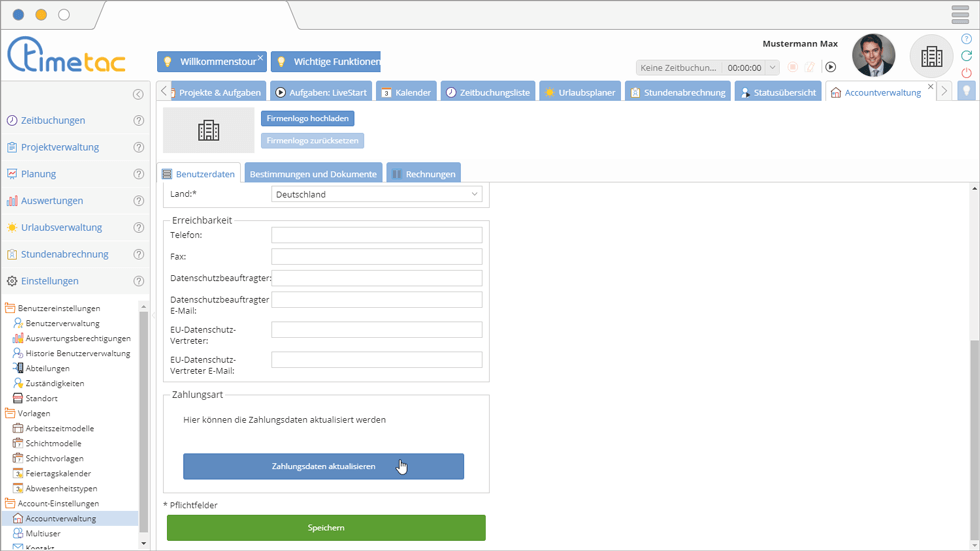Expand the Keine Zeitbuchung task dropdown
980x551 pixels.
[x=680, y=68]
